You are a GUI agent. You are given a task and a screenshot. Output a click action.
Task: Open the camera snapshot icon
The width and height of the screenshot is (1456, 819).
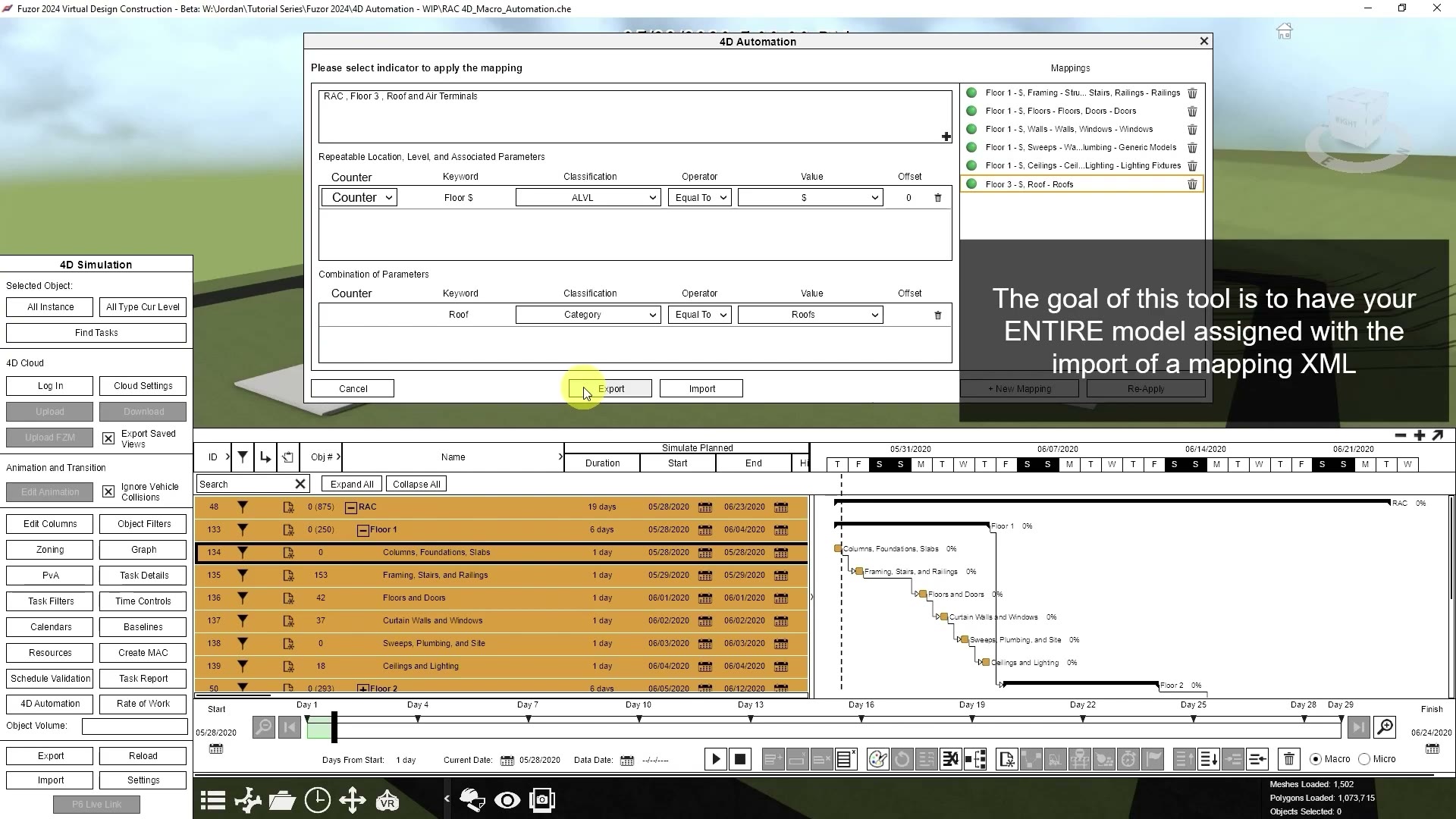(x=542, y=800)
